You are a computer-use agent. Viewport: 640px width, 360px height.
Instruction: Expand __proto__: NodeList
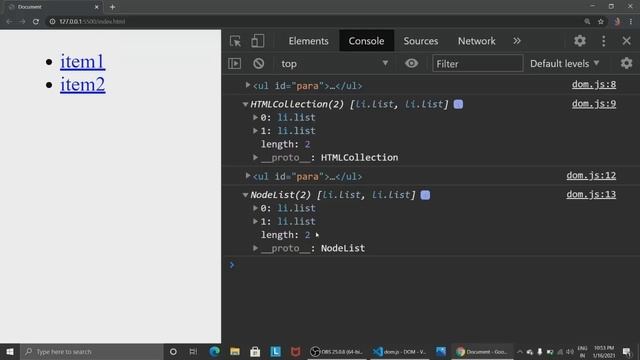point(256,248)
